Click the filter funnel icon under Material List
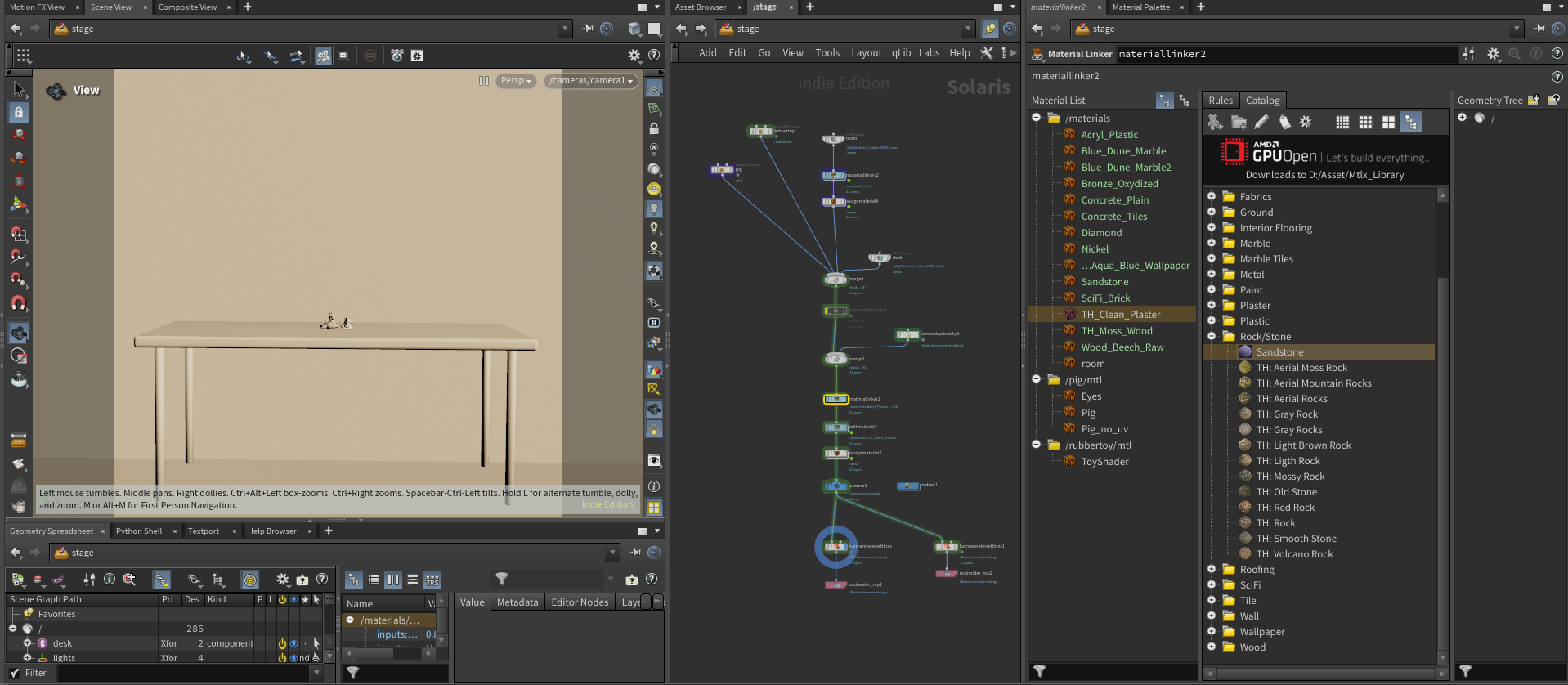This screenshot has height=685, width=1568. (x=1039, y=671)
